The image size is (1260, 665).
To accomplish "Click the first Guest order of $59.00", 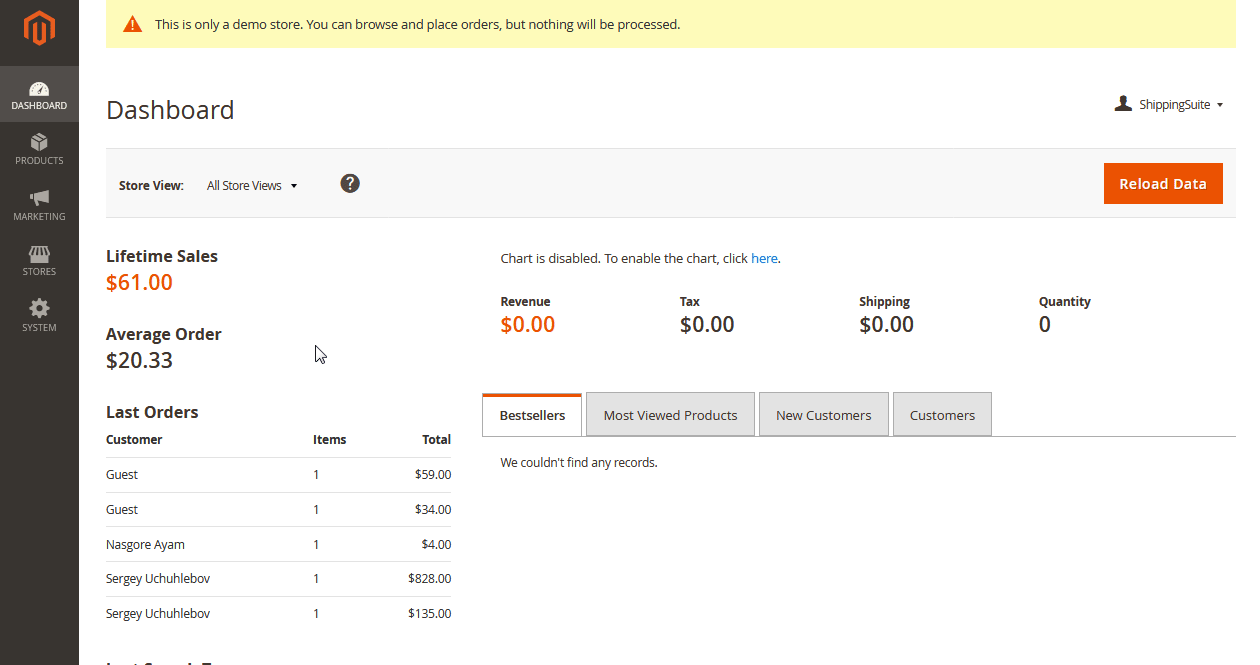I will coord(278,475).
